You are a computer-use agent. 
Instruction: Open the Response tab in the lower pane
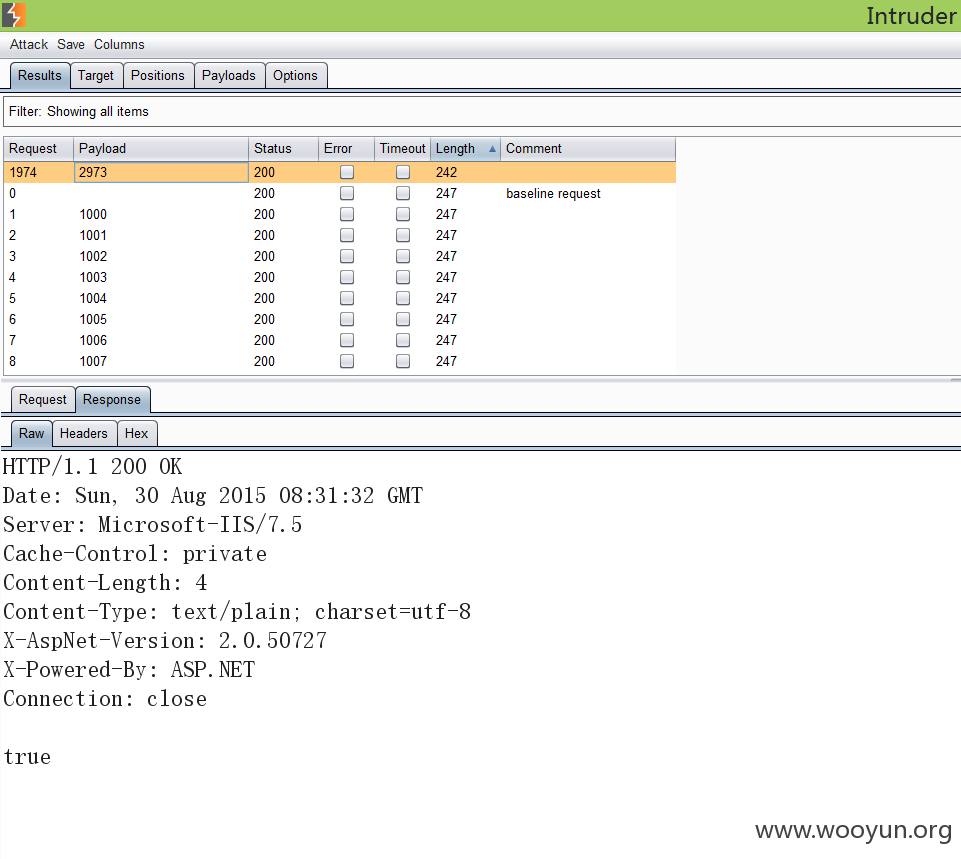[x=112, y=399]
